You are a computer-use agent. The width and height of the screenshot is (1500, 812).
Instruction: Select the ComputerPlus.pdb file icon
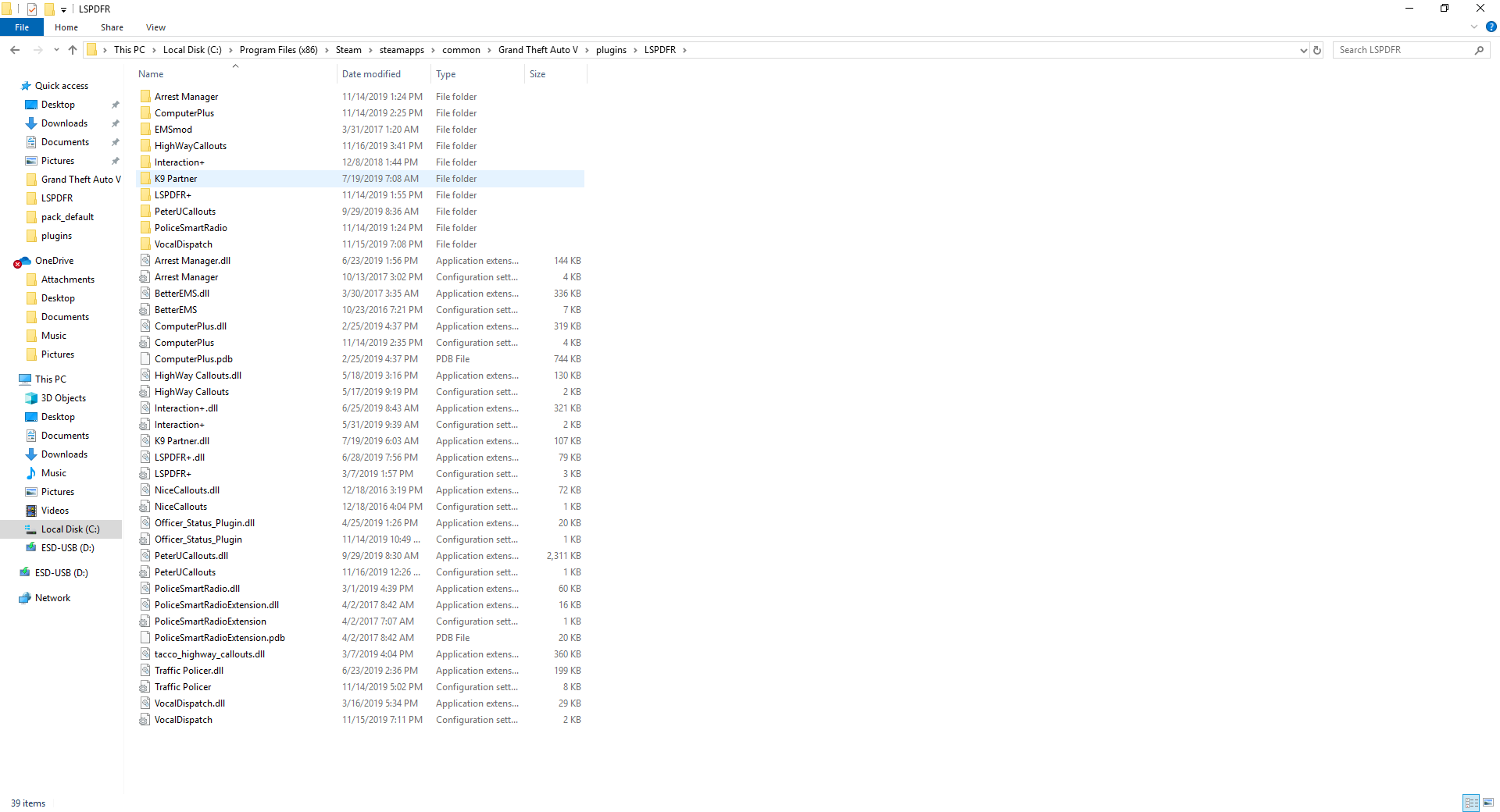click(x=145, y=359)
